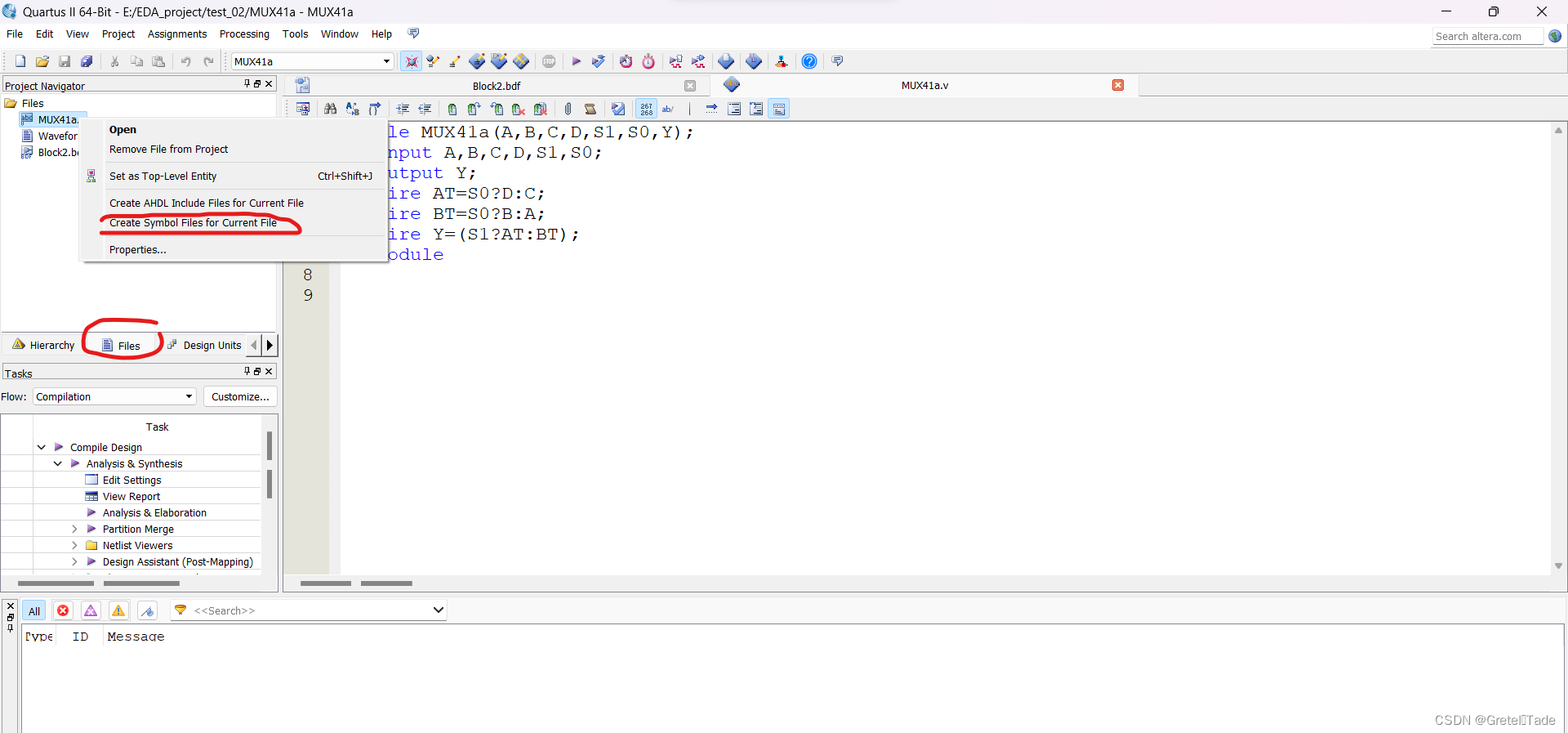Toggle the purple Critical Warning filter
Viewport: 1568px width, 733px height.
(x=91, y=610)
